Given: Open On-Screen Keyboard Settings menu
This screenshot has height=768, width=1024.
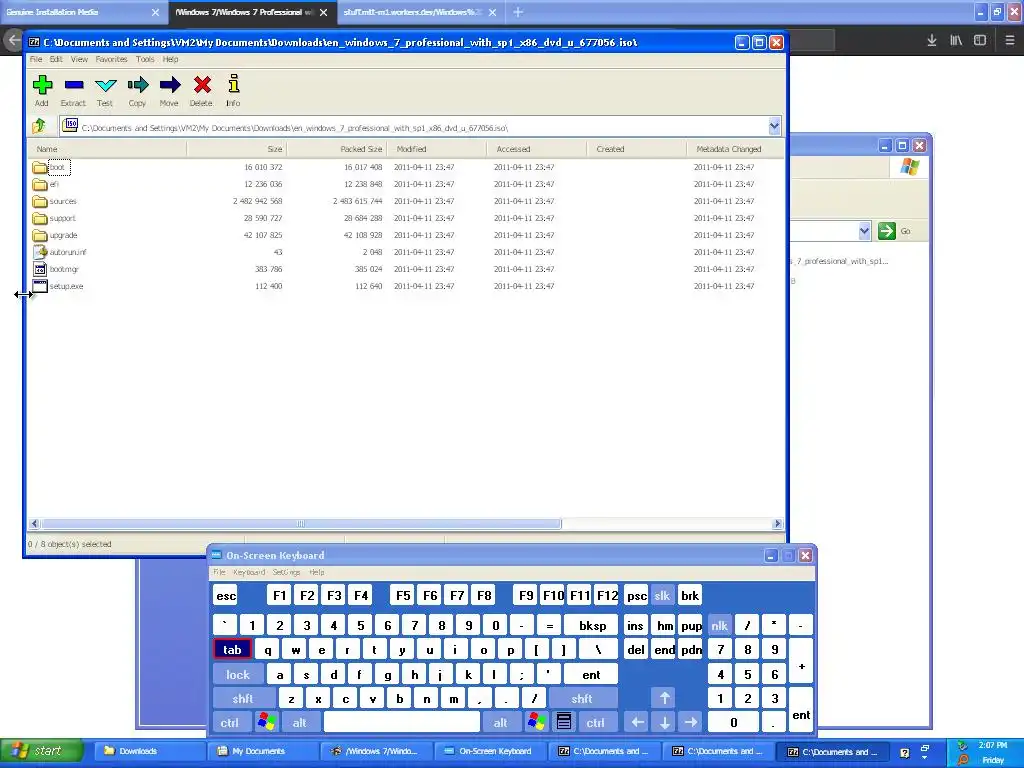Looking at the screenshot, I should click(x=286, y=572).
